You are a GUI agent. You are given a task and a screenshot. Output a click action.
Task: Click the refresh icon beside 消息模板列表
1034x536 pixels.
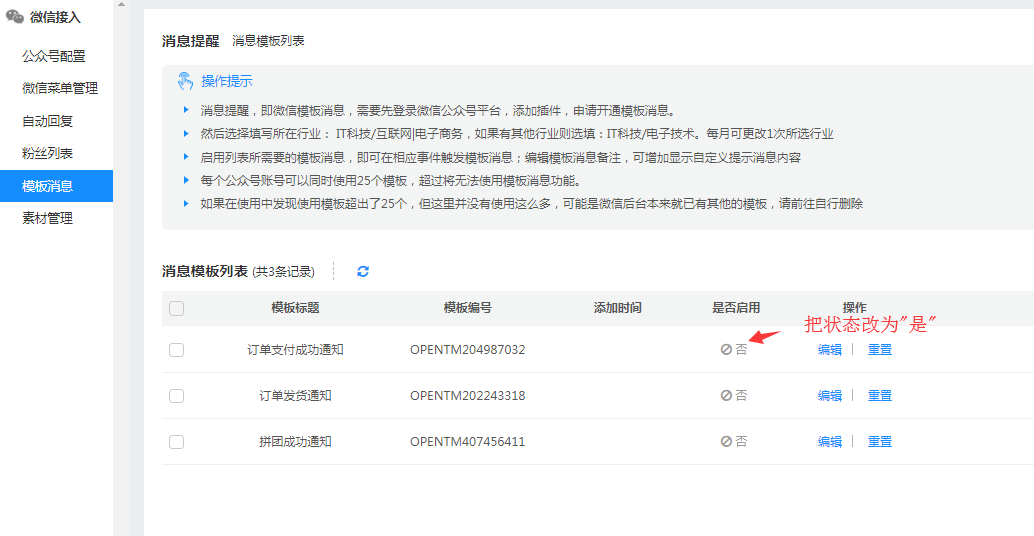(363, 271)
